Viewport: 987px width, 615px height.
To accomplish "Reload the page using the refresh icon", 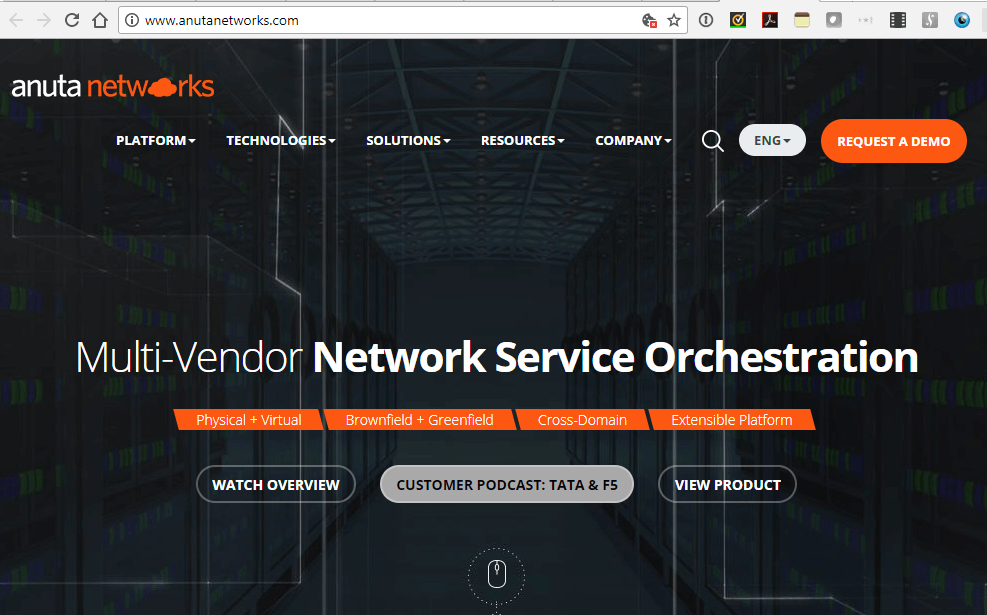I will pos(70,19).
